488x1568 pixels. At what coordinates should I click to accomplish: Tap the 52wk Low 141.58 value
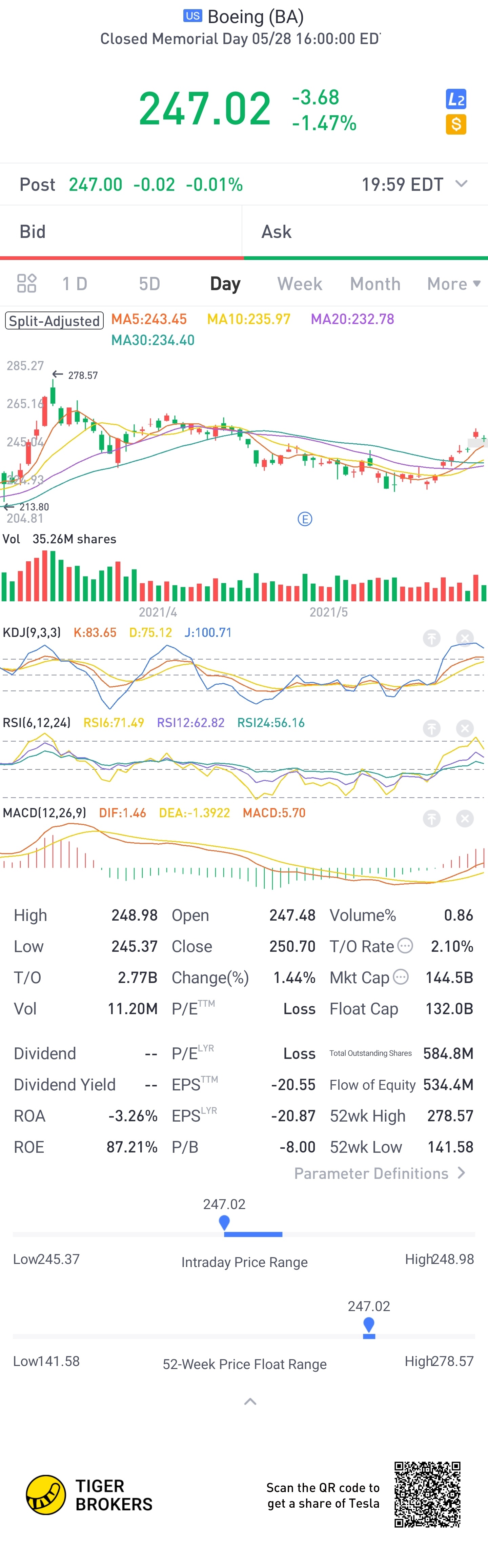450,1147
